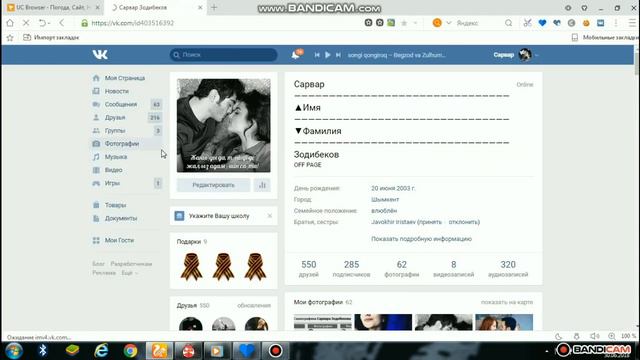Image resolution: width=640 pixels, height=360 pixels.
Task: Open the Блог footer link
Action: coord(98,264)
